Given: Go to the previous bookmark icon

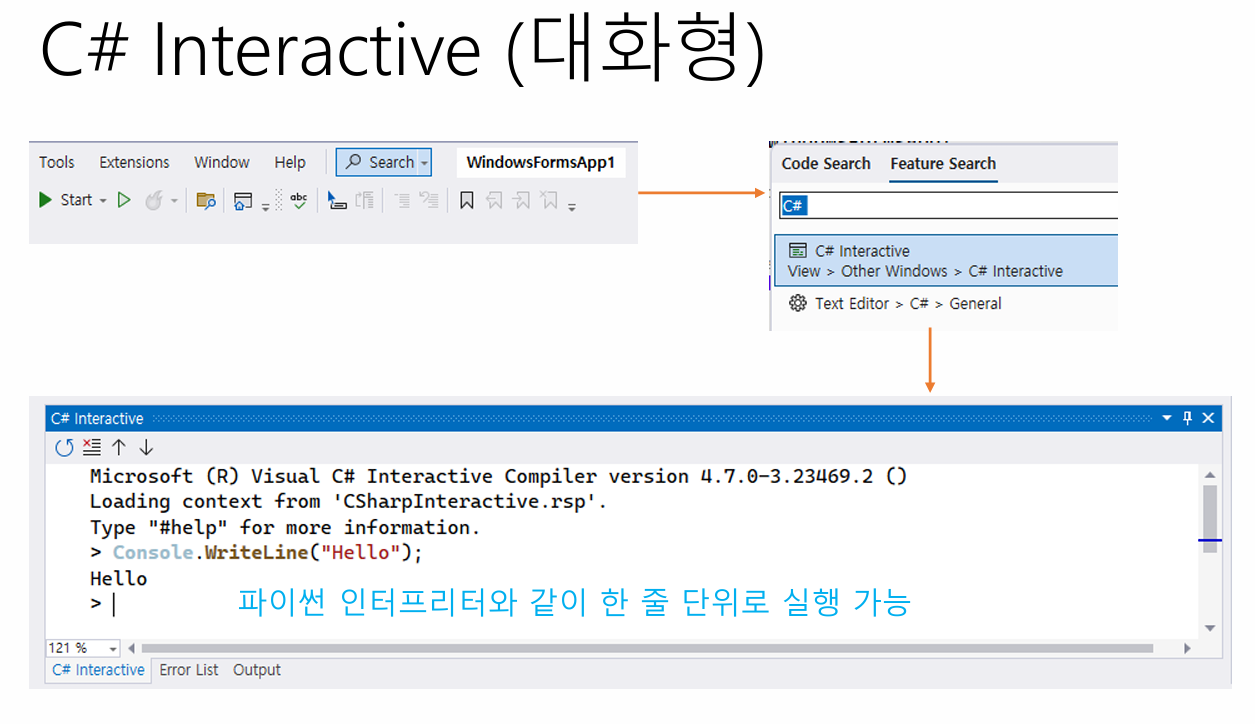Looking at the screenshot, I should [x=494, y=201].
